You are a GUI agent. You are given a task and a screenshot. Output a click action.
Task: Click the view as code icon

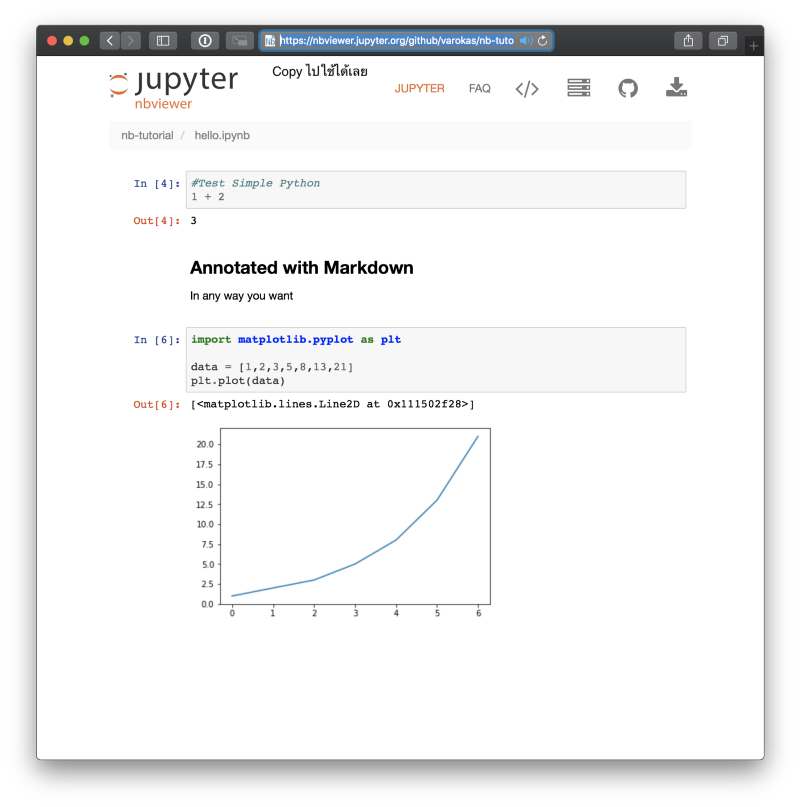pyautogui.click(x=527, y=89)
